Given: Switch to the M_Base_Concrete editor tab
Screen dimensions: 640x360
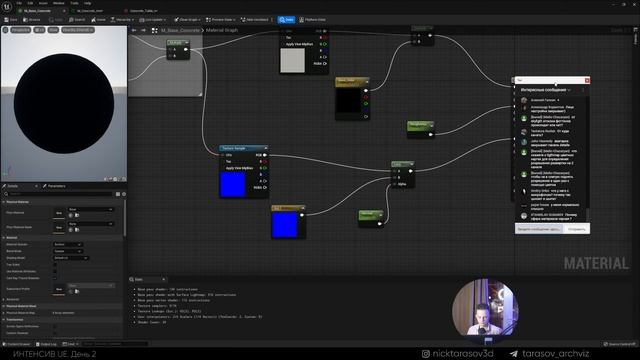Looking at the screenshot, I should tap(38, 11).
